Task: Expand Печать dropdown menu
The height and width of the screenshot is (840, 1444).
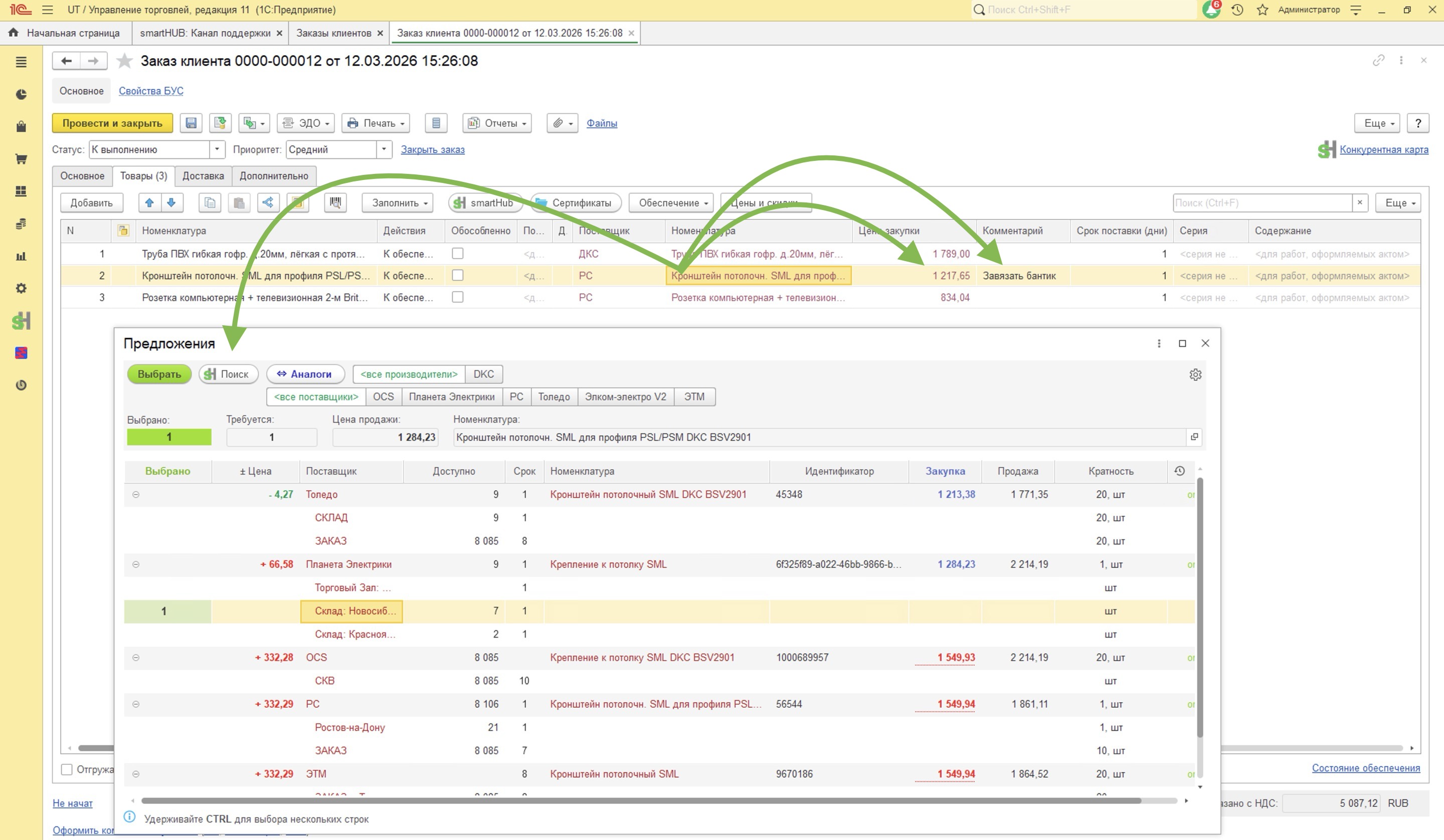Action: 376,123
